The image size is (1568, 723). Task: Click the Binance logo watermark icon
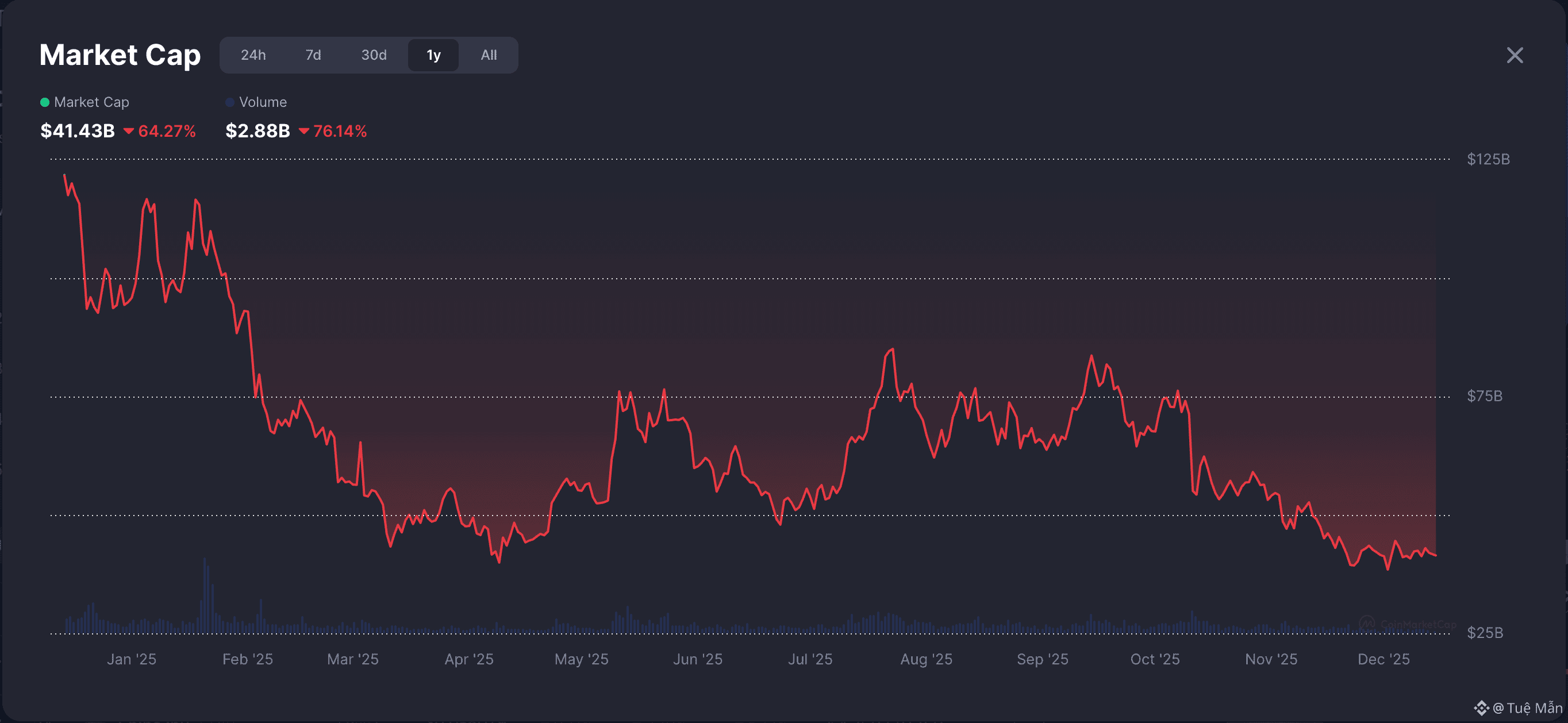click(1481, 708)
